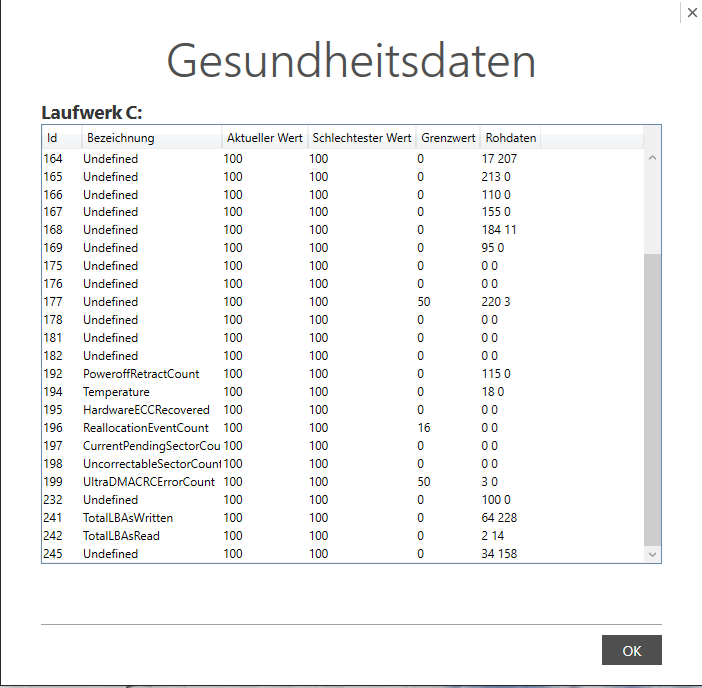Click raw data value 64 228
The image size is (702, 688).
click(x=499, y=517)
